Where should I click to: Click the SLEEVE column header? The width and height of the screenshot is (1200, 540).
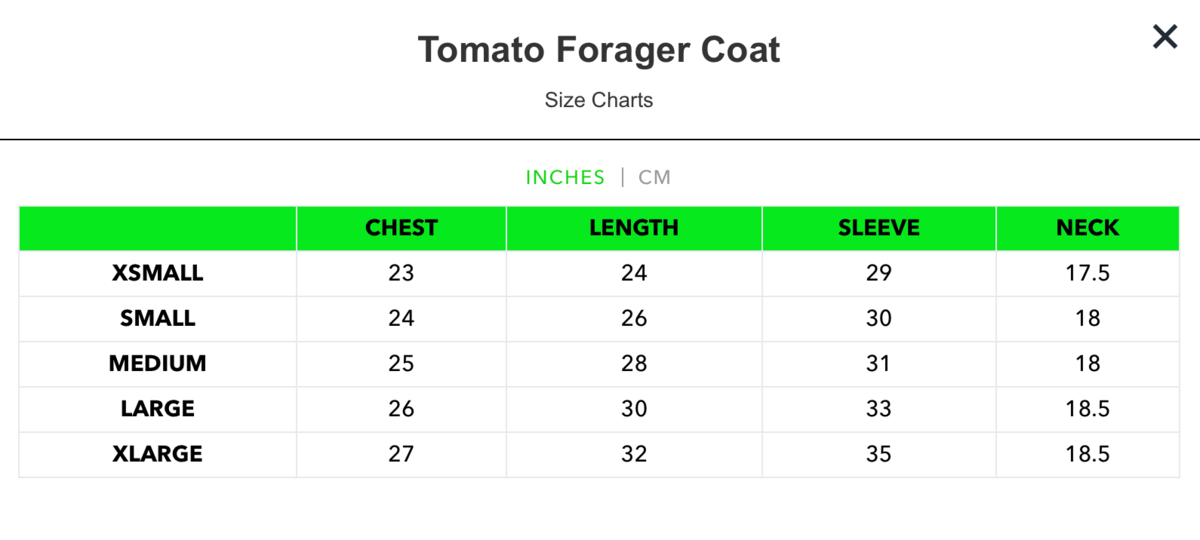point(878,228)
